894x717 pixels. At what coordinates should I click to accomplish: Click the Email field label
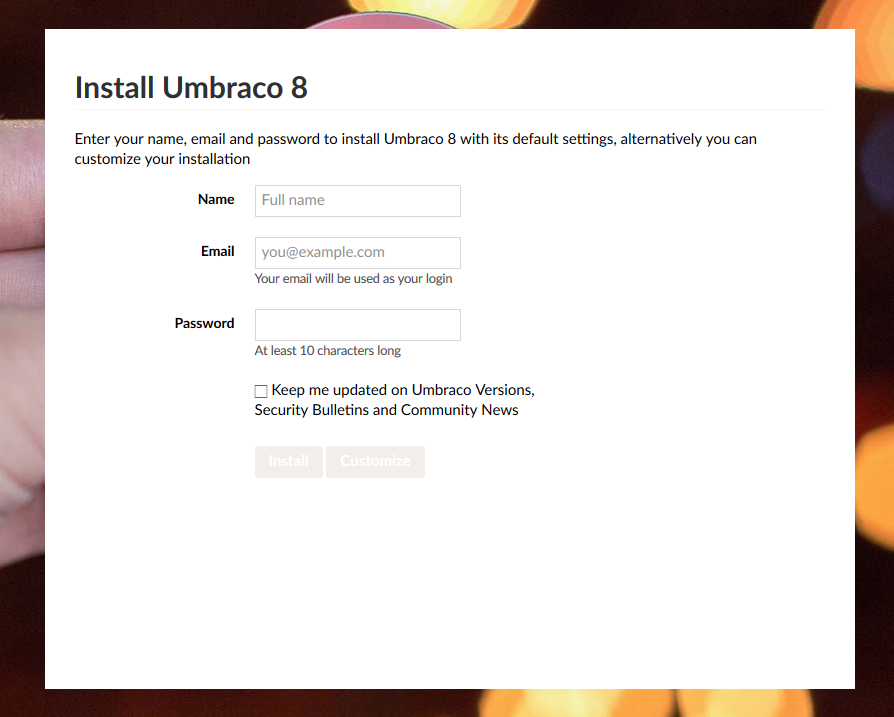[217, 251]
